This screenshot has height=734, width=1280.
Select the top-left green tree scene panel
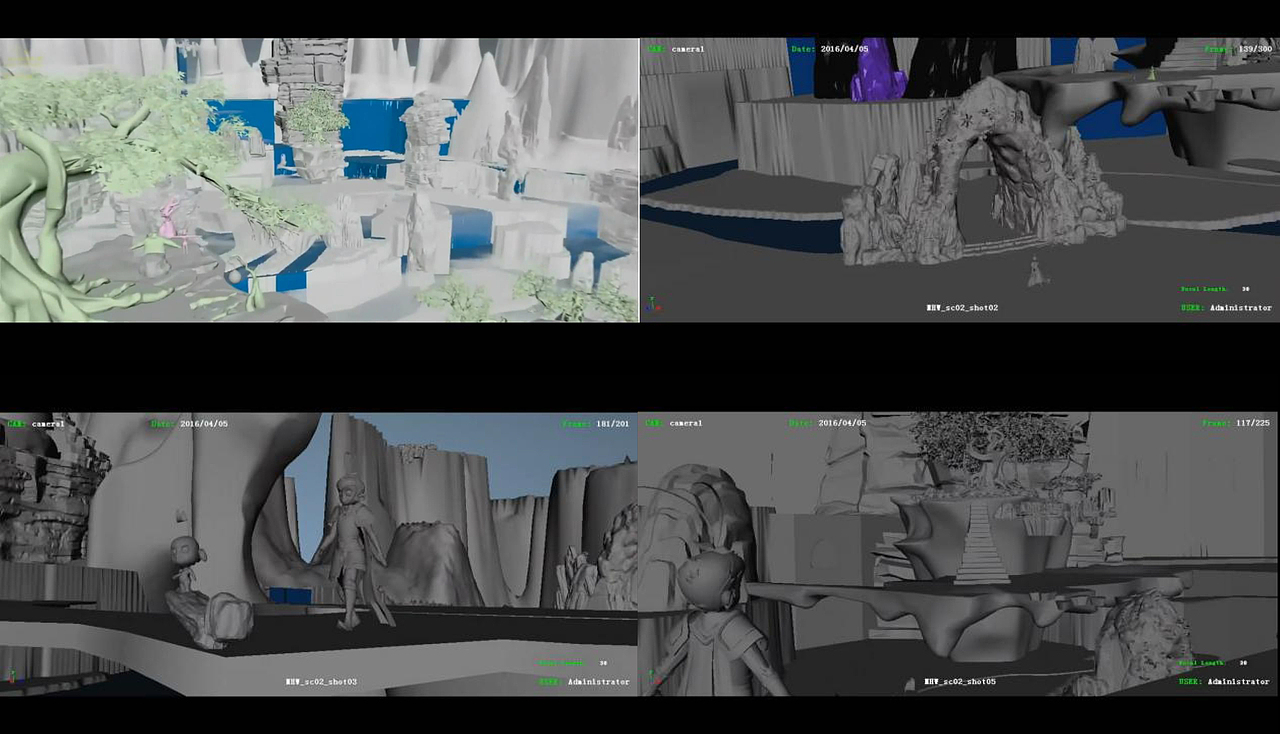319,180
